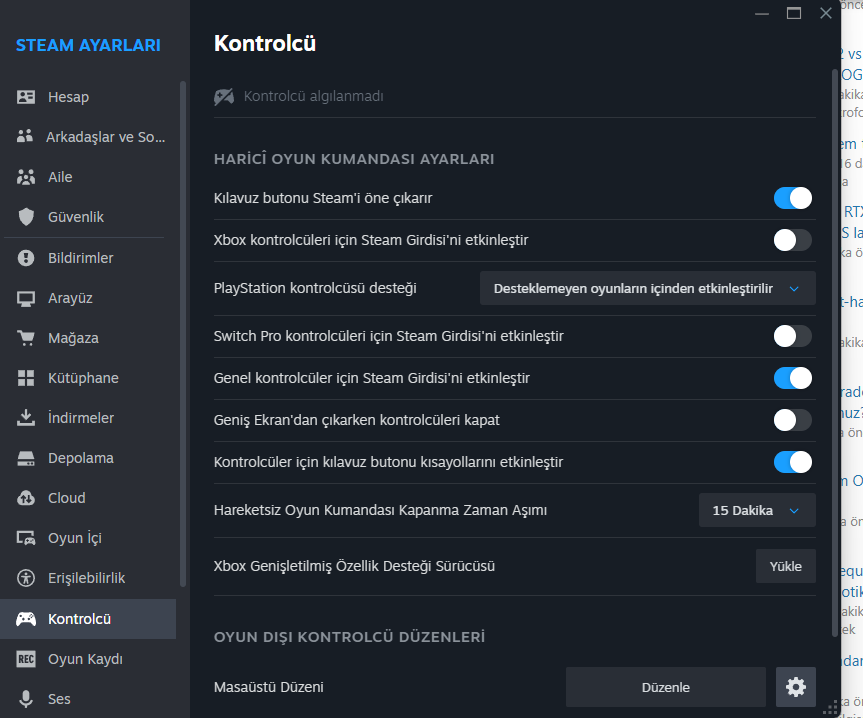This screenshot has width=863, height=718.
Task: Click the Depolama drive icon
Action: tap(26, 458)
